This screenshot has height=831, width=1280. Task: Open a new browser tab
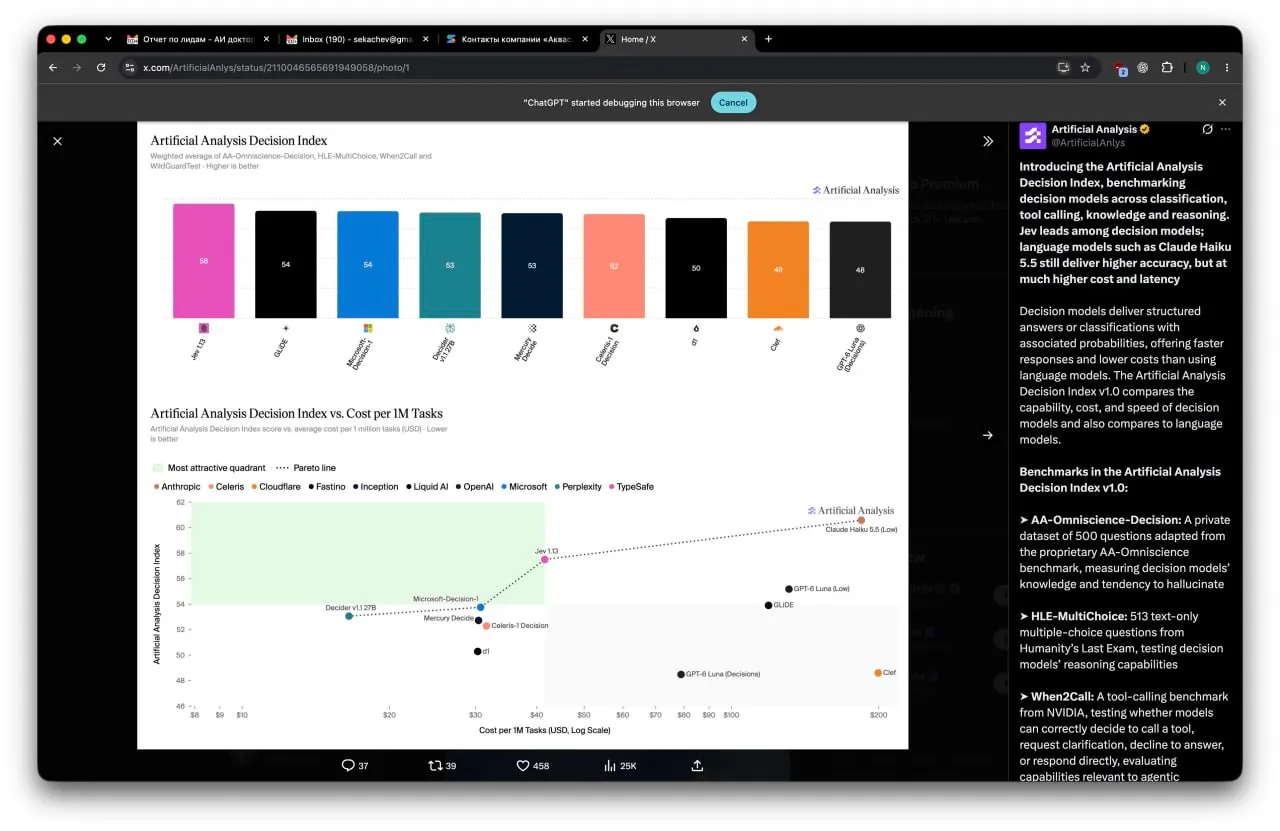(768, 39)
